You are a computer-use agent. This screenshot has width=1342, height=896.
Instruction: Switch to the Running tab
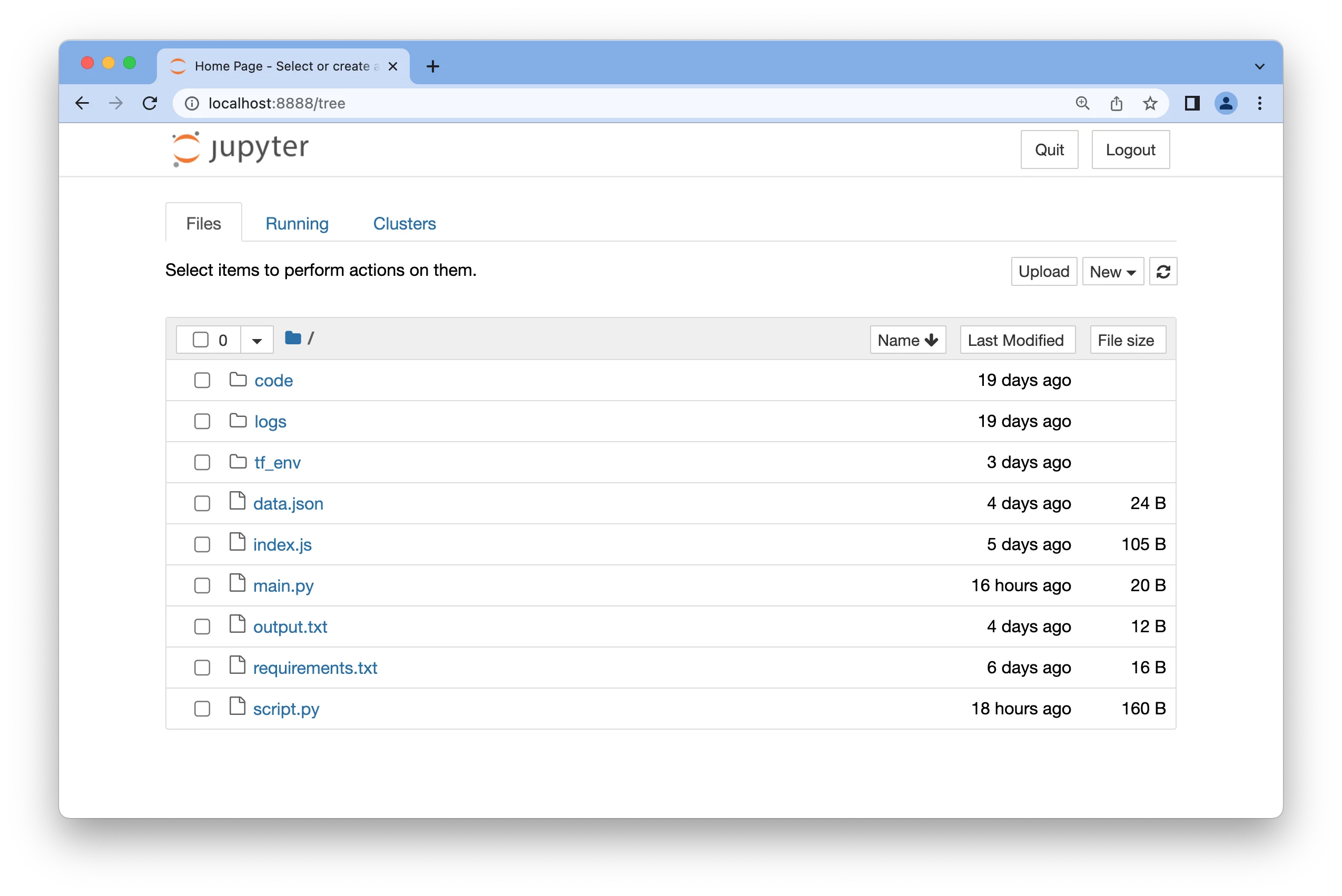(297, 222)
